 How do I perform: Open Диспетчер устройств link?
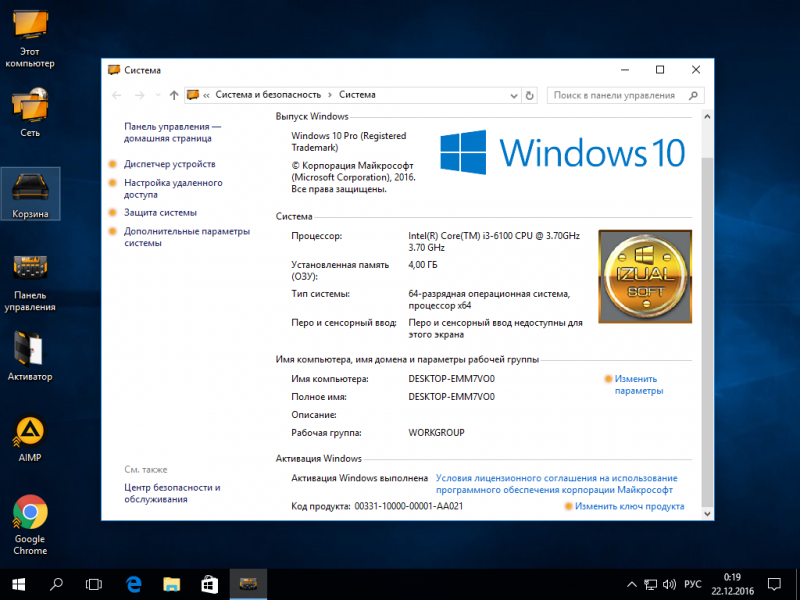[170, 164]
